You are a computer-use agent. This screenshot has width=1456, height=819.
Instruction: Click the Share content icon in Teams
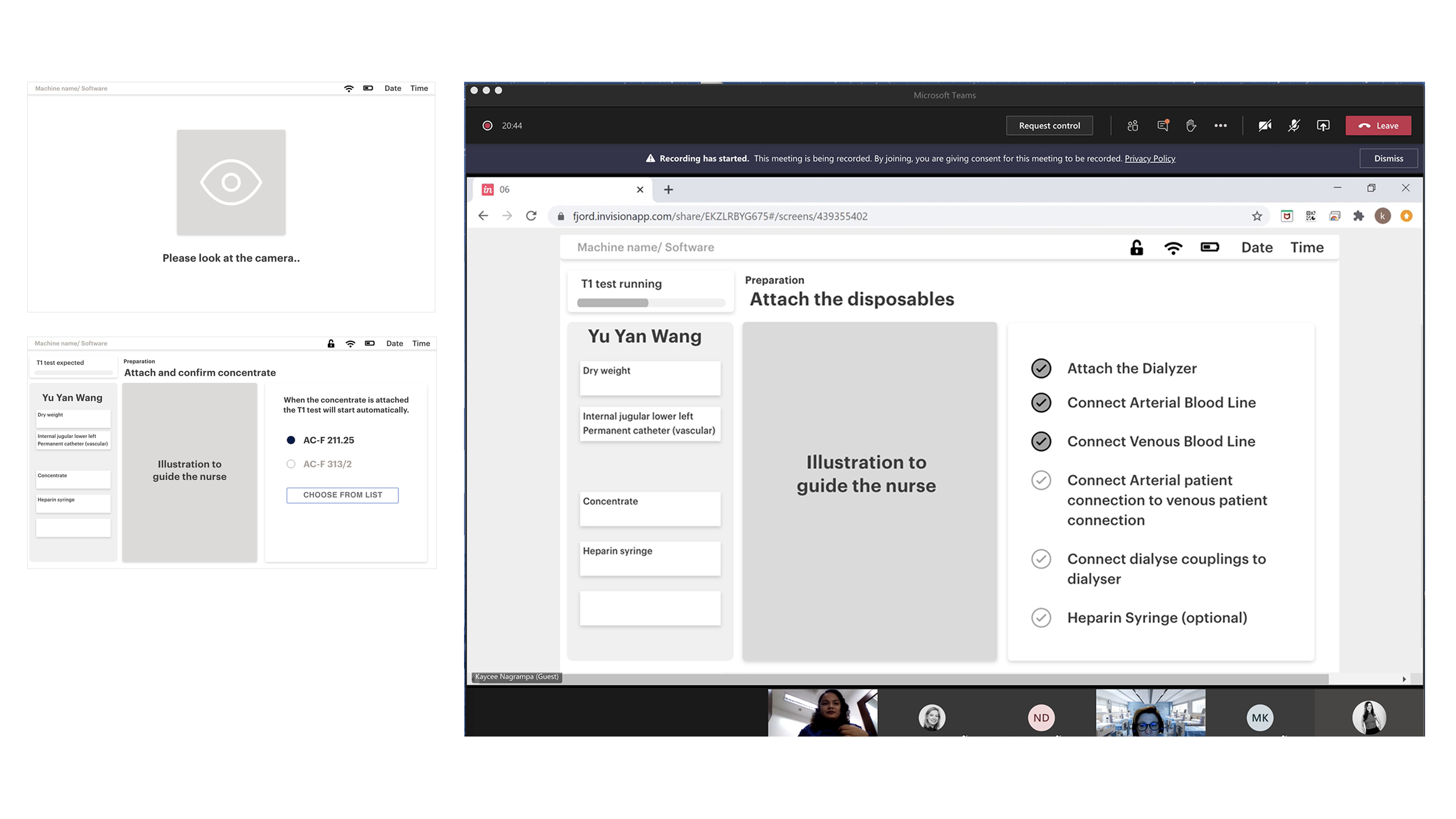(x=1323, y=125)
